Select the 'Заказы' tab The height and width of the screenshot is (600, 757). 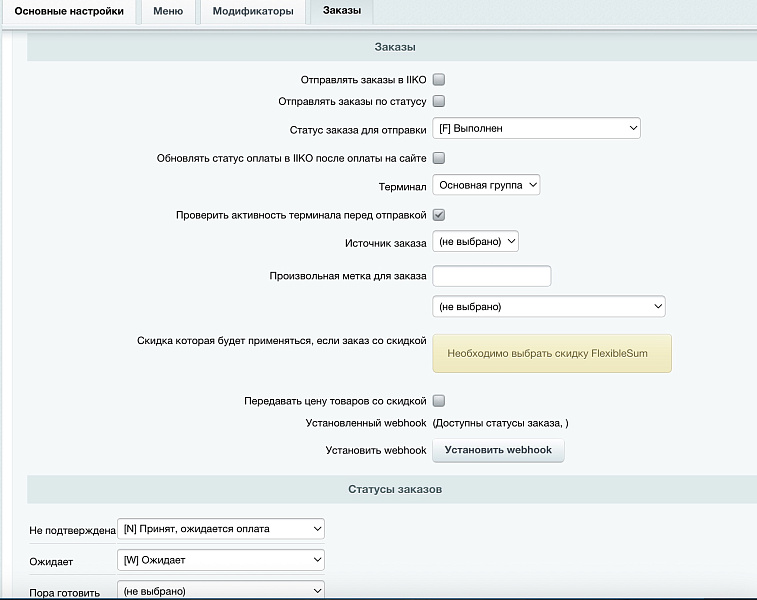point(342,11)
